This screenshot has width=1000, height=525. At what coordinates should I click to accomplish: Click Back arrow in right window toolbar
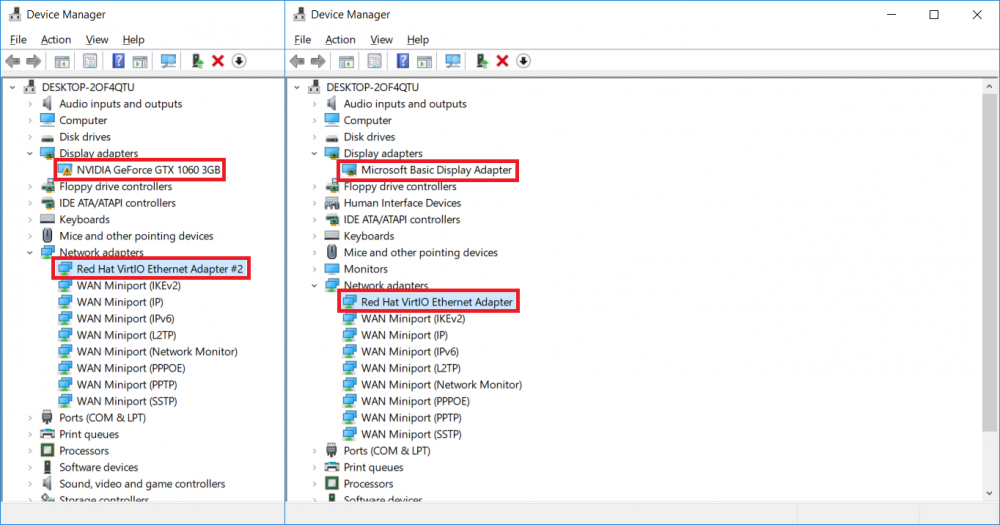click(297, 61)
